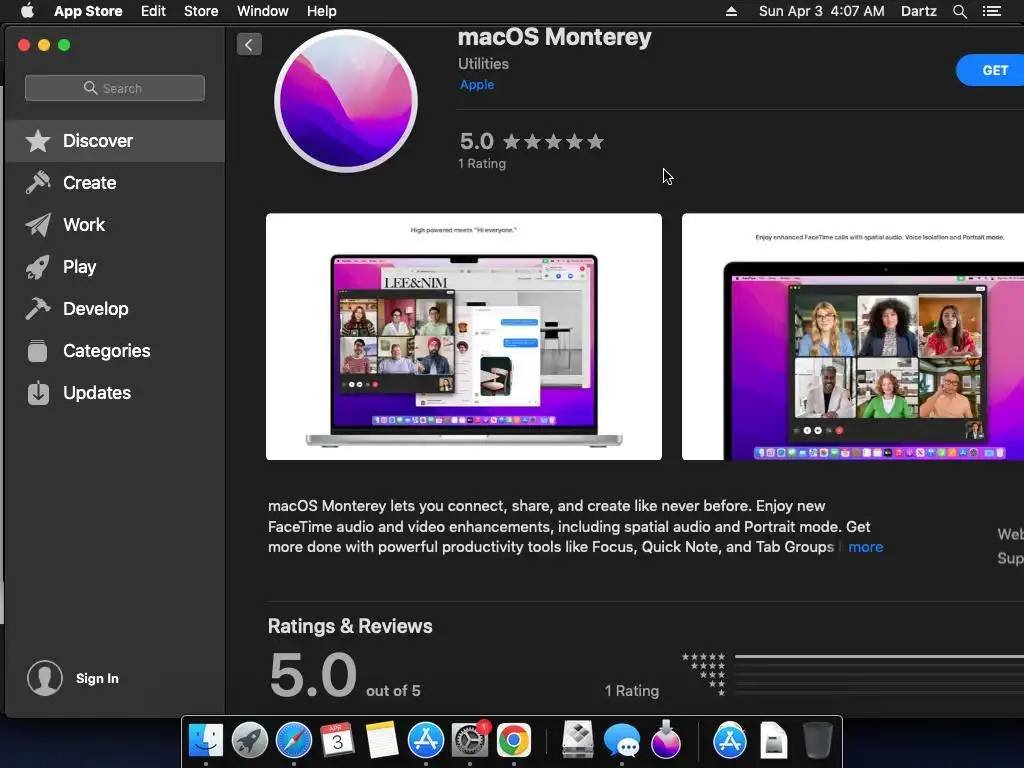Open the Dartz user menu
Viewport: 1024px width, 768px height.
918,11
